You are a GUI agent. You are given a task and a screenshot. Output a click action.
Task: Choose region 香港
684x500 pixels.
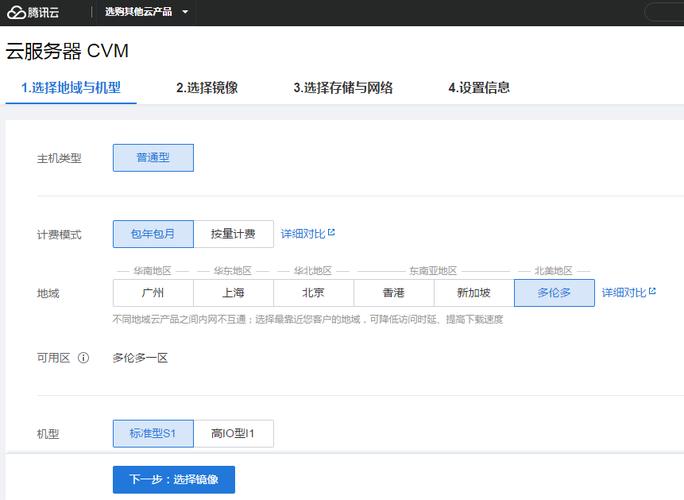pos(394,293)
